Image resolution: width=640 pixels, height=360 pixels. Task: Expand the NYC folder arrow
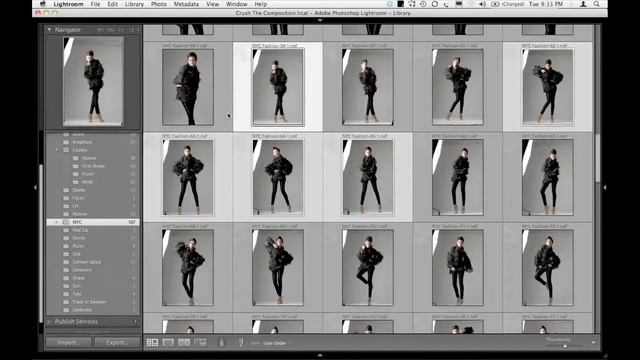tap(57, 222)
